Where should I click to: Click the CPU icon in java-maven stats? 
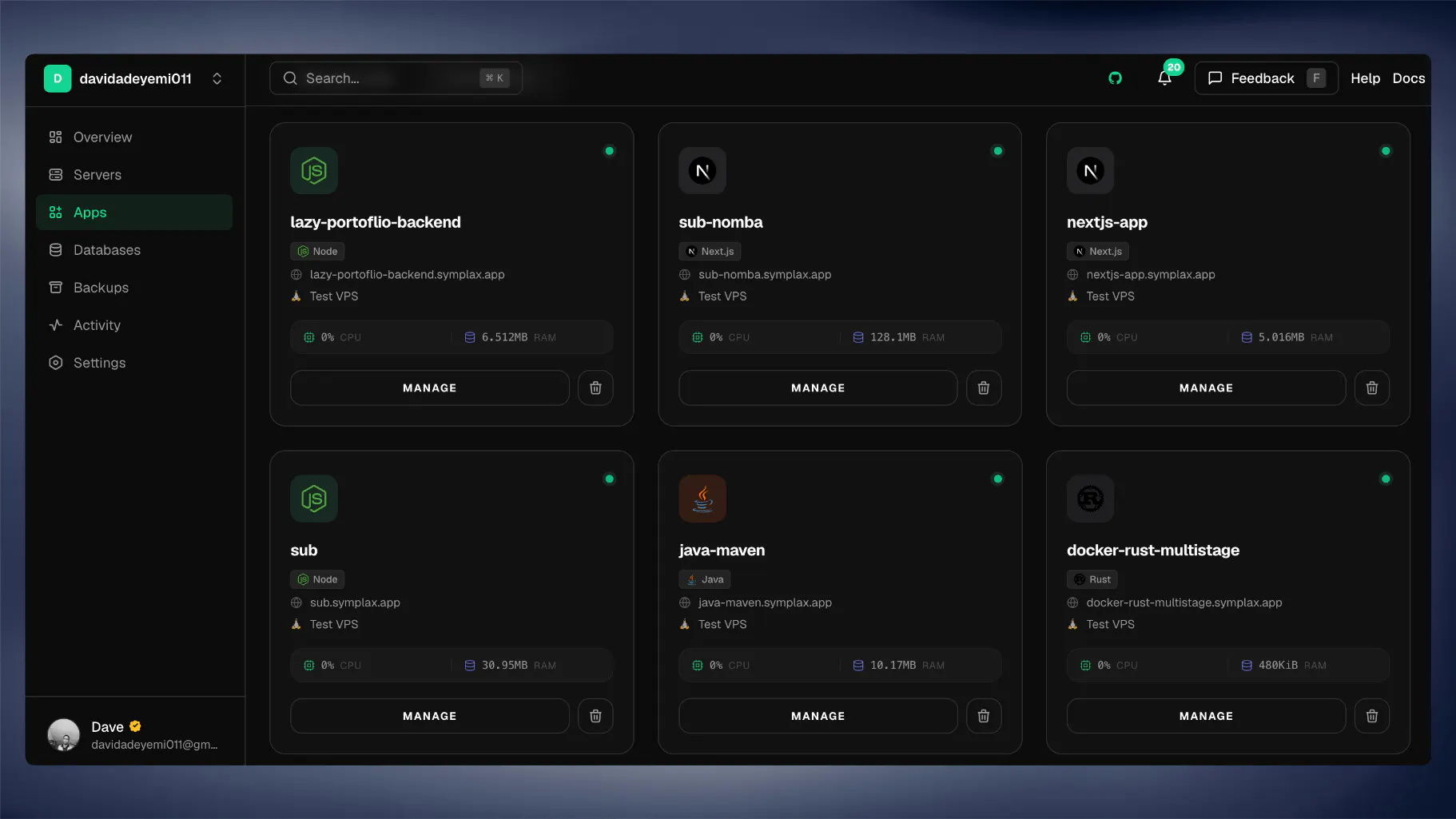[x=698, y=666]
